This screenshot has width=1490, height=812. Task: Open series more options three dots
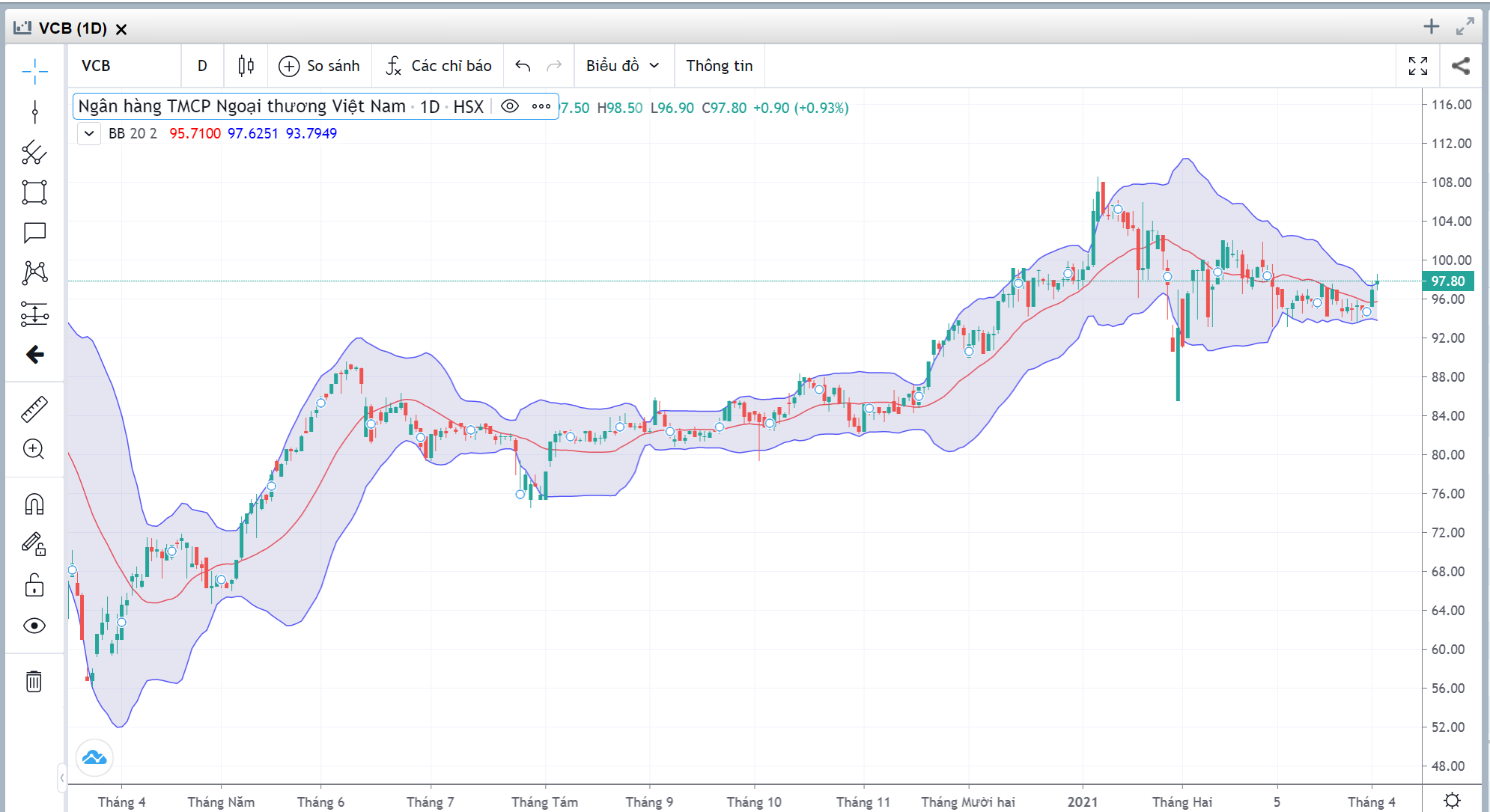541,106
